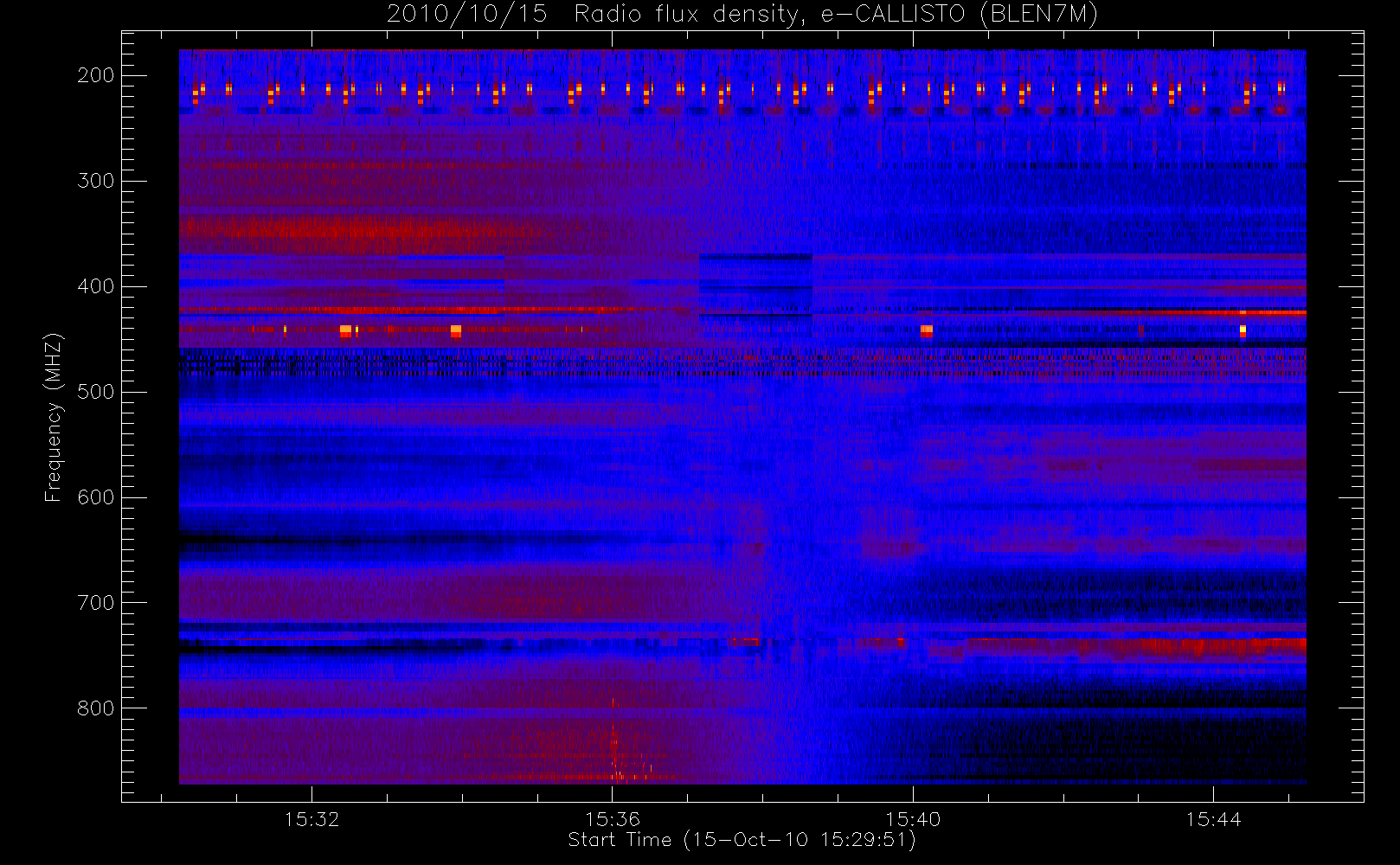Image resolution: width=1400 pixels, height=865 pixels.
Task: Click the 15:32 time tick label
Action: (x=311, y=819)
